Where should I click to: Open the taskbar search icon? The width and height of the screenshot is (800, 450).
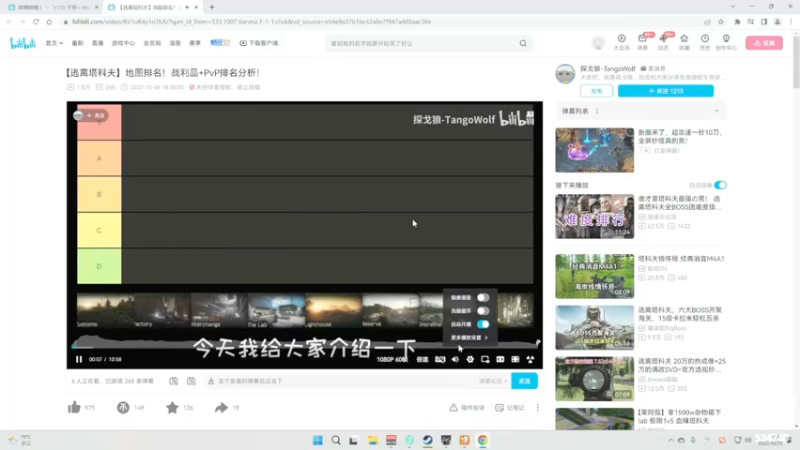[x=336, y=440]
